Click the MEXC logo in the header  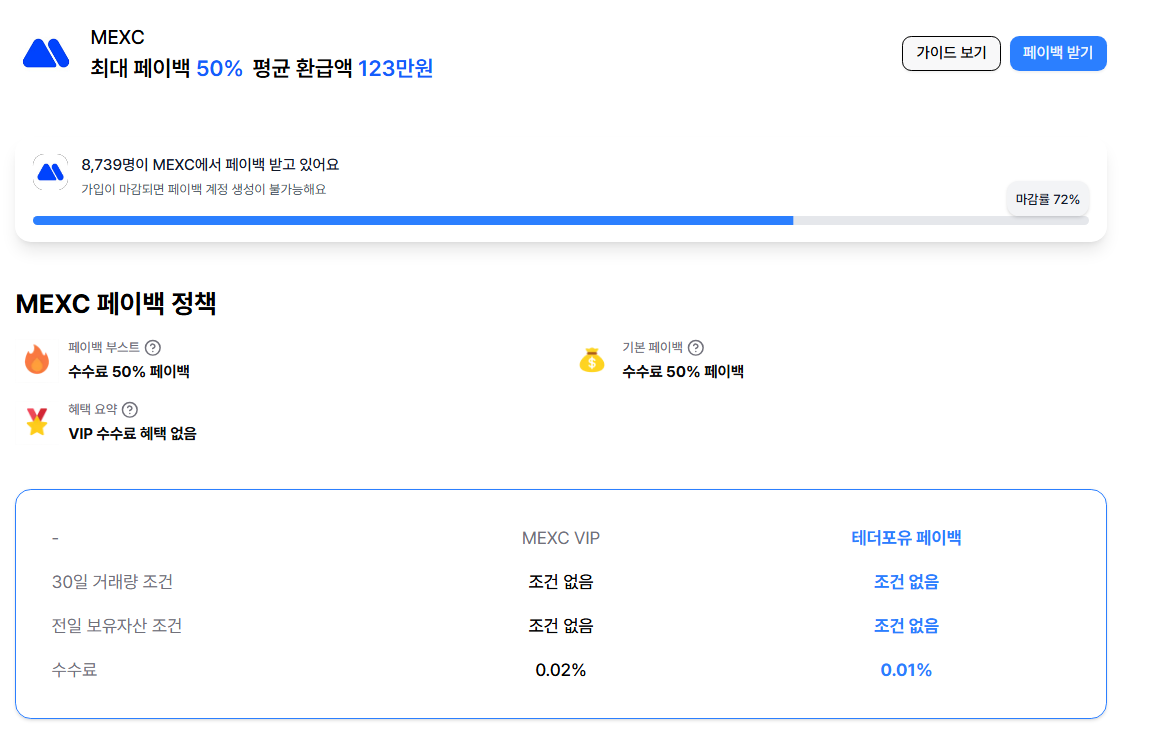point(46,53)
